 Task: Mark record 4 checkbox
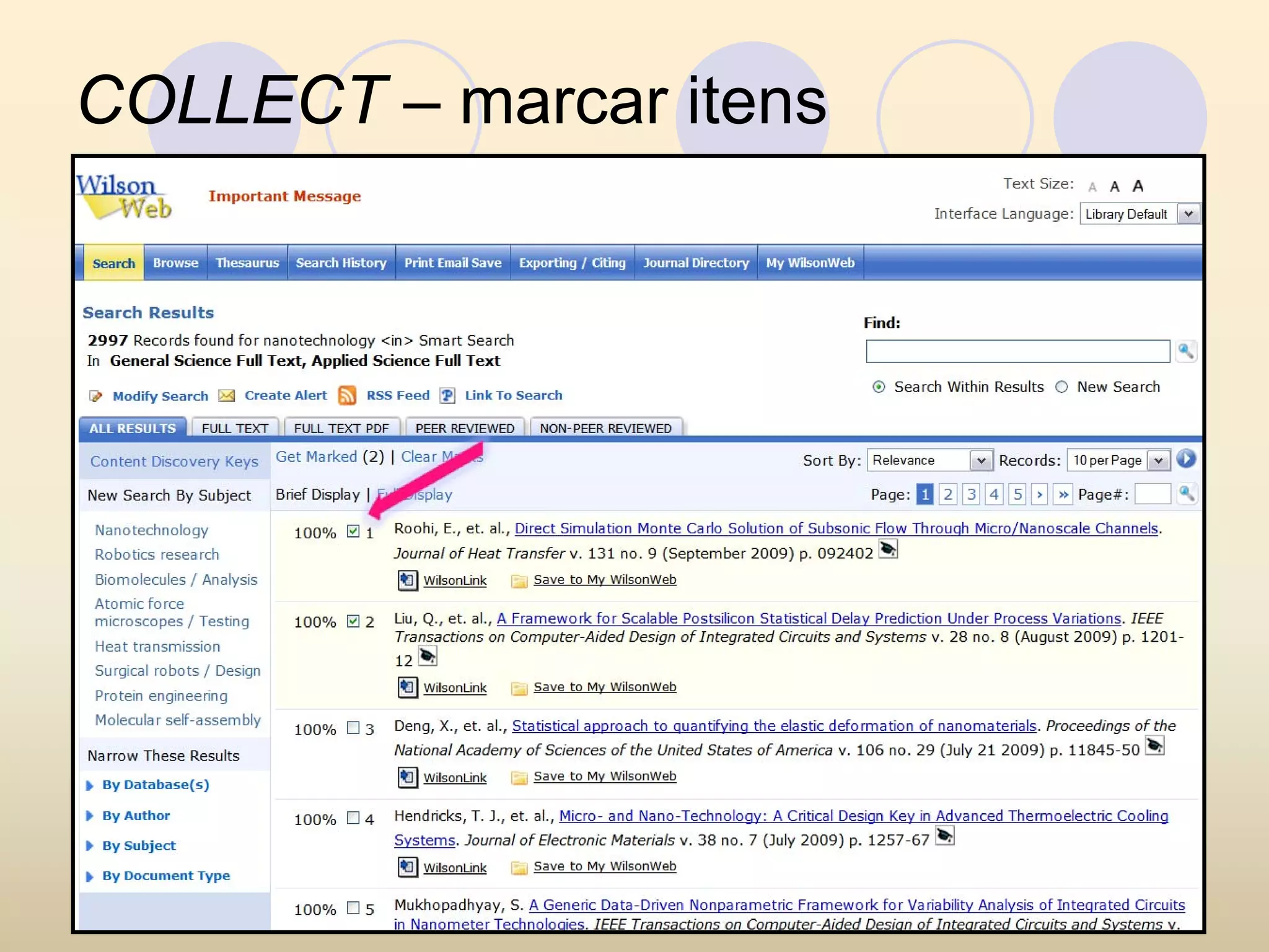353,818
